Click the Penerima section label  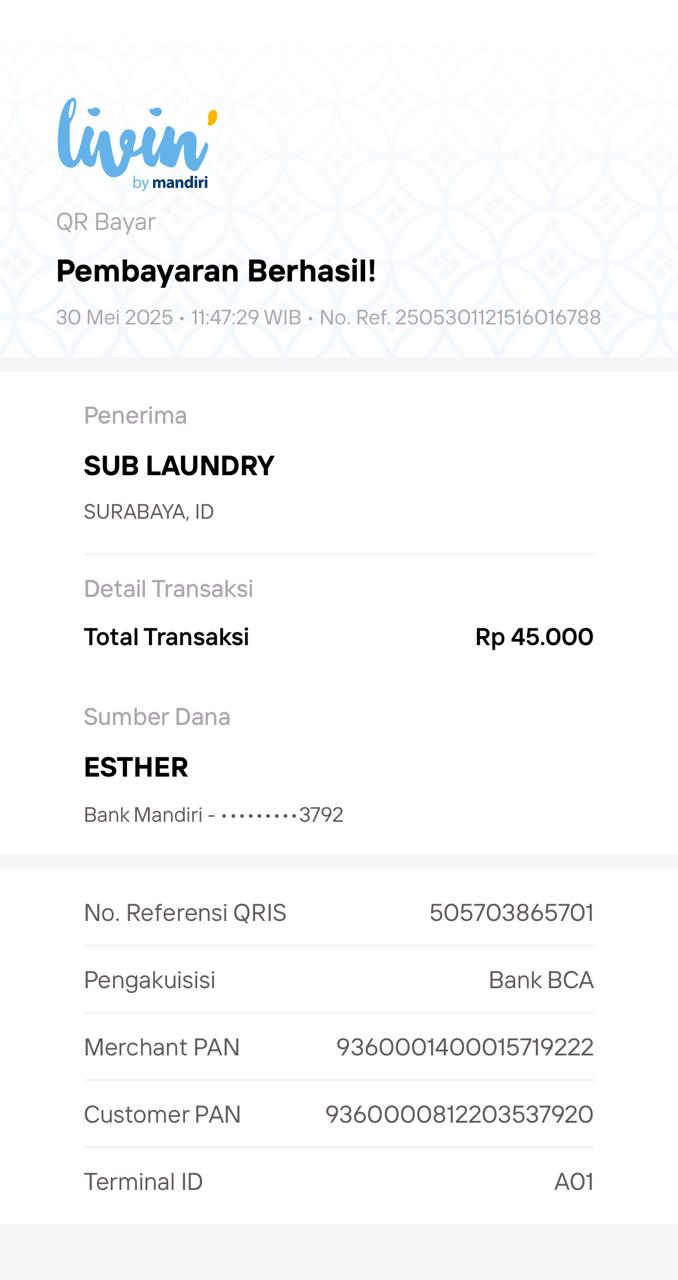[x=135, y=415]
